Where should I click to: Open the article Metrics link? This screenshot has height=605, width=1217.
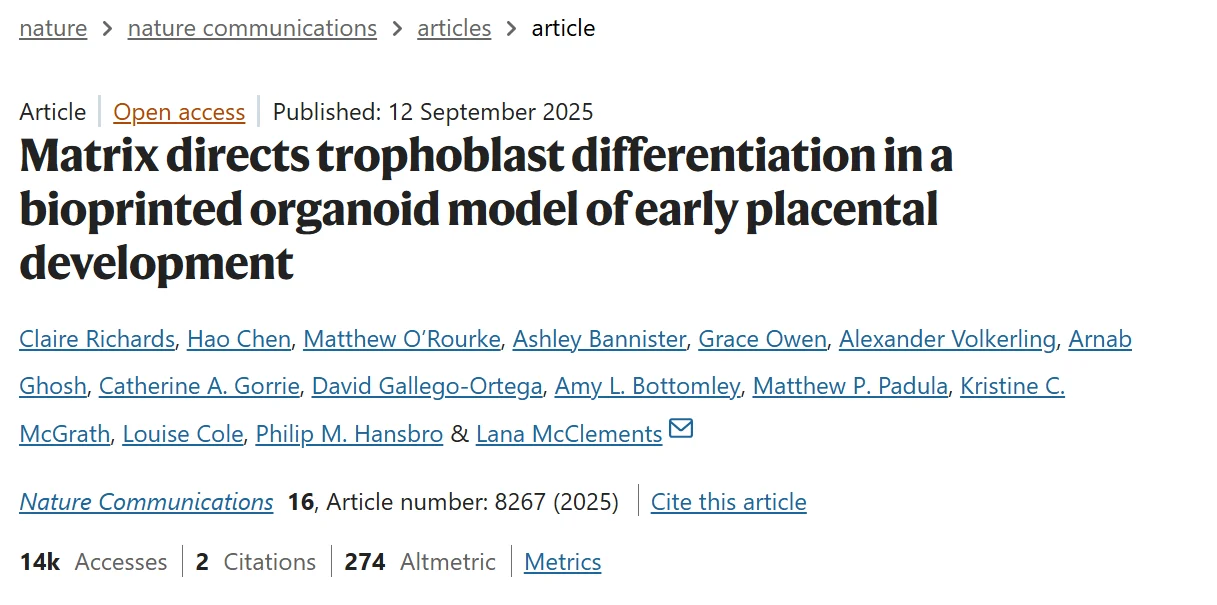tap(562, 562)
